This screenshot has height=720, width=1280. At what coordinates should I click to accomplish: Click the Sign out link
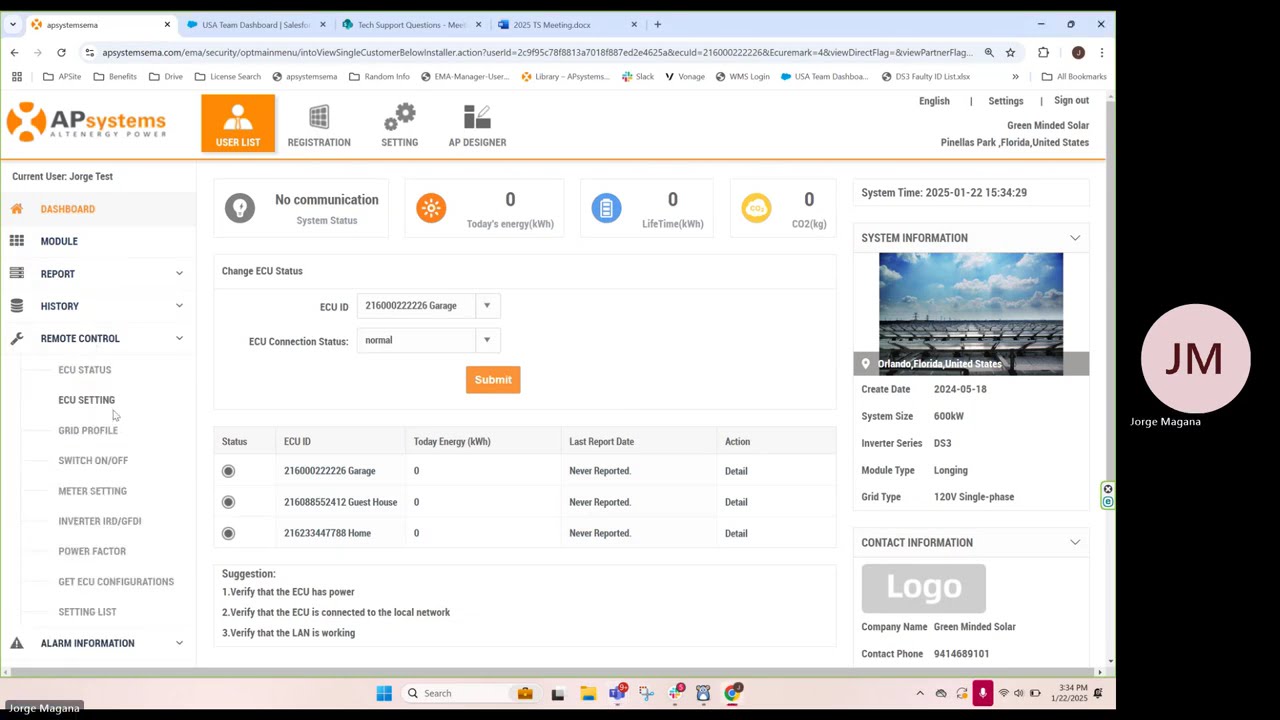pyautogui.click(x=1071, y=100)
